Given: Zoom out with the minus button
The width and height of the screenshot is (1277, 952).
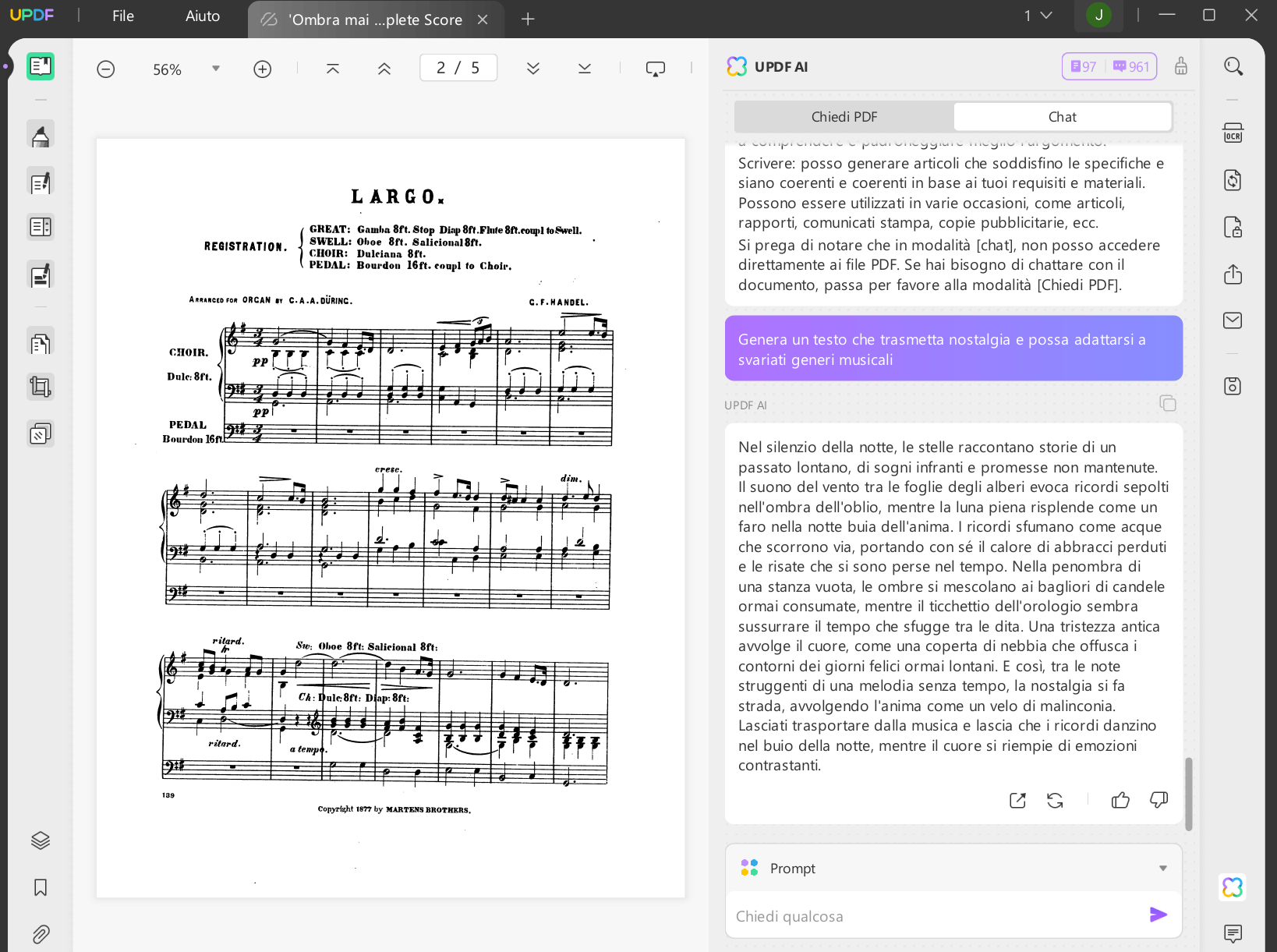Looking at the screenshot, I should [x=106, y=69].
